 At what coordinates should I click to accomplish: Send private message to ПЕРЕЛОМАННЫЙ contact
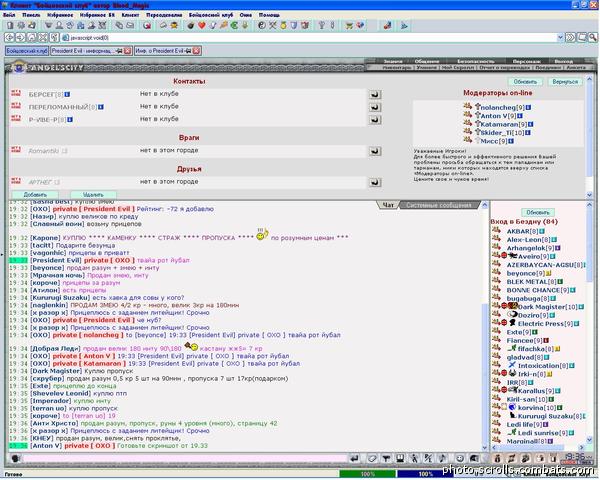point(375,107)
